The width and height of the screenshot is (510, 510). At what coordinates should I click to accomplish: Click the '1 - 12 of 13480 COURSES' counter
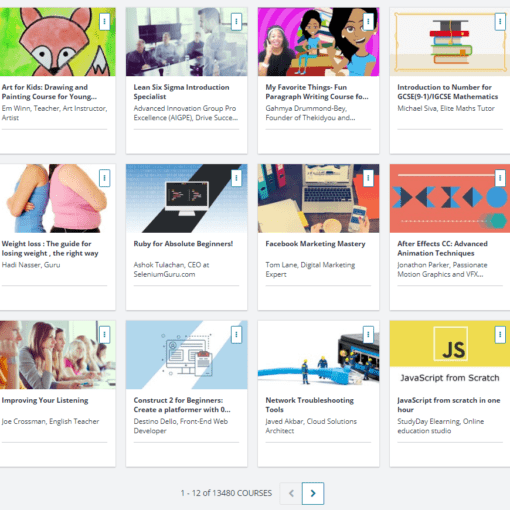(226, 493)
